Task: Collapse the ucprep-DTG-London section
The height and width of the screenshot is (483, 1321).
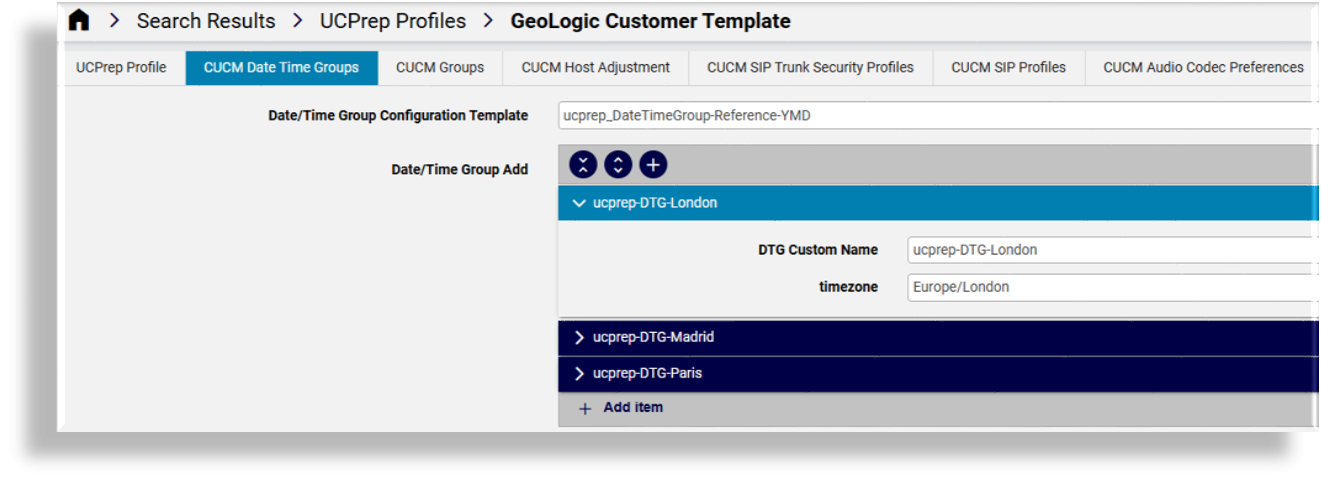Action: [x=579, y=203]
